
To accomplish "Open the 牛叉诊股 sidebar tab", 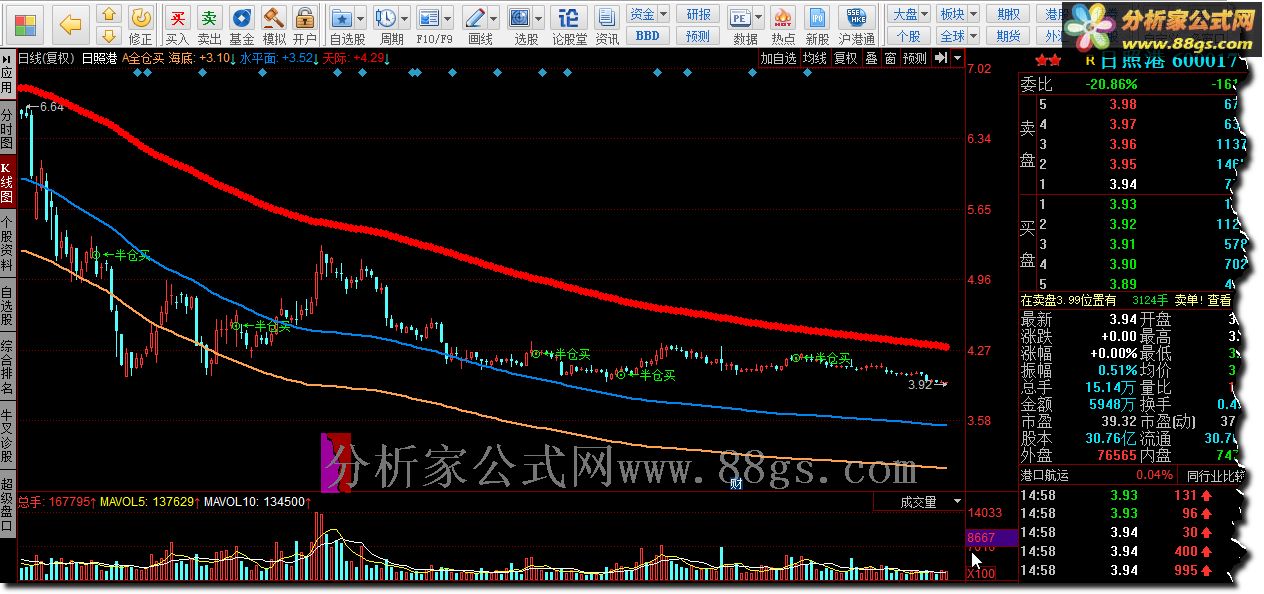I will pyautogui.click(x=7, y=436).
